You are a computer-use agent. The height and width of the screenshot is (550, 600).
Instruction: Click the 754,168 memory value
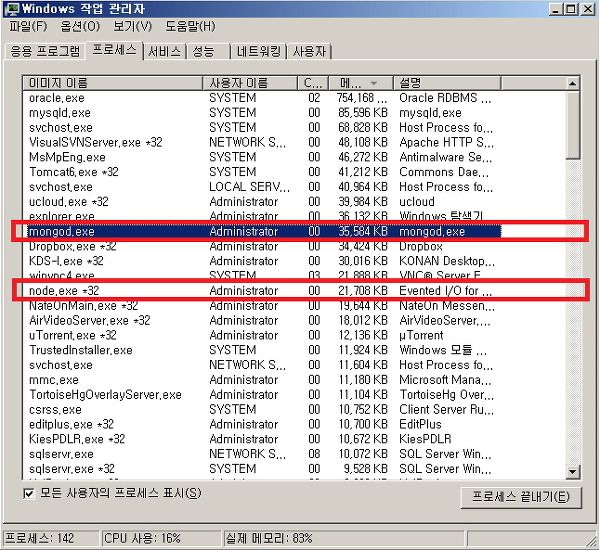click(362, 98)
